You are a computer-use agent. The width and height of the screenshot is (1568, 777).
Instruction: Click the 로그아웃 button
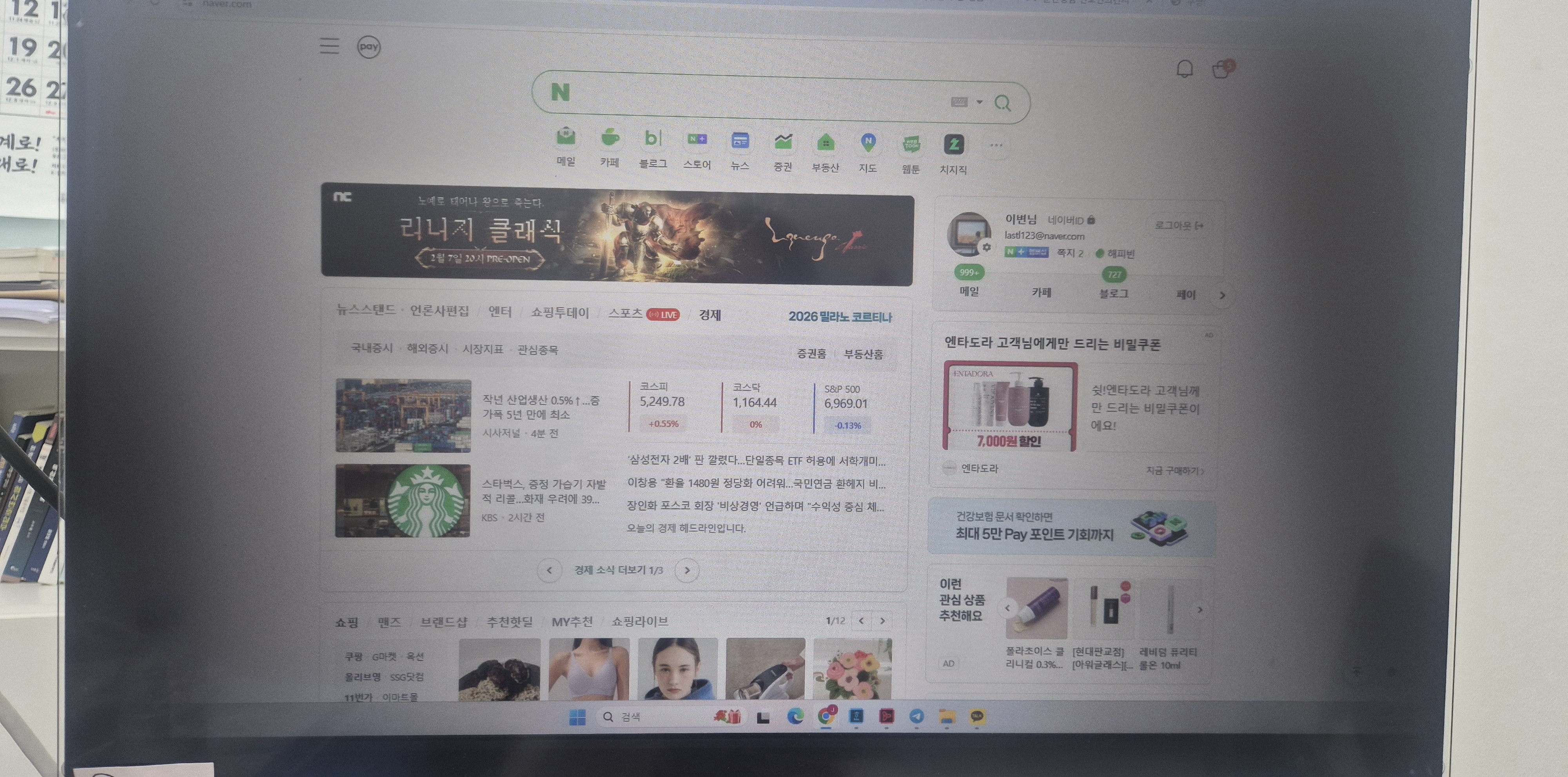pyautogui.click(x=1179, y=225)
